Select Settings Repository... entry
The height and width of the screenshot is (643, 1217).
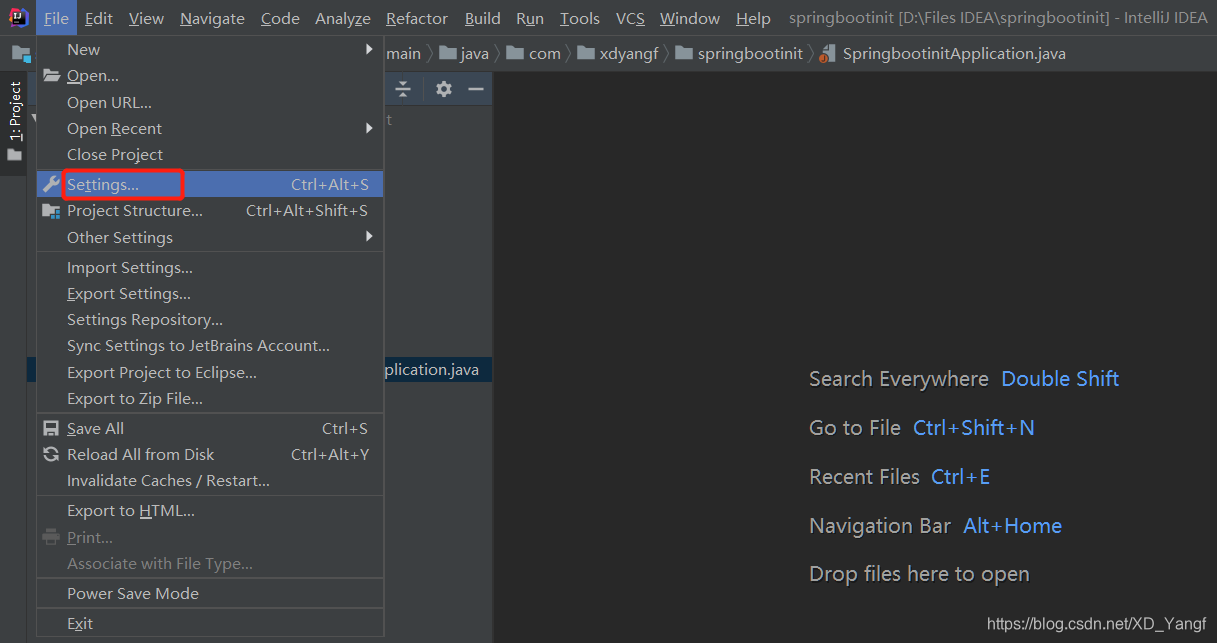pyautogui.click(x=210, y=319)
